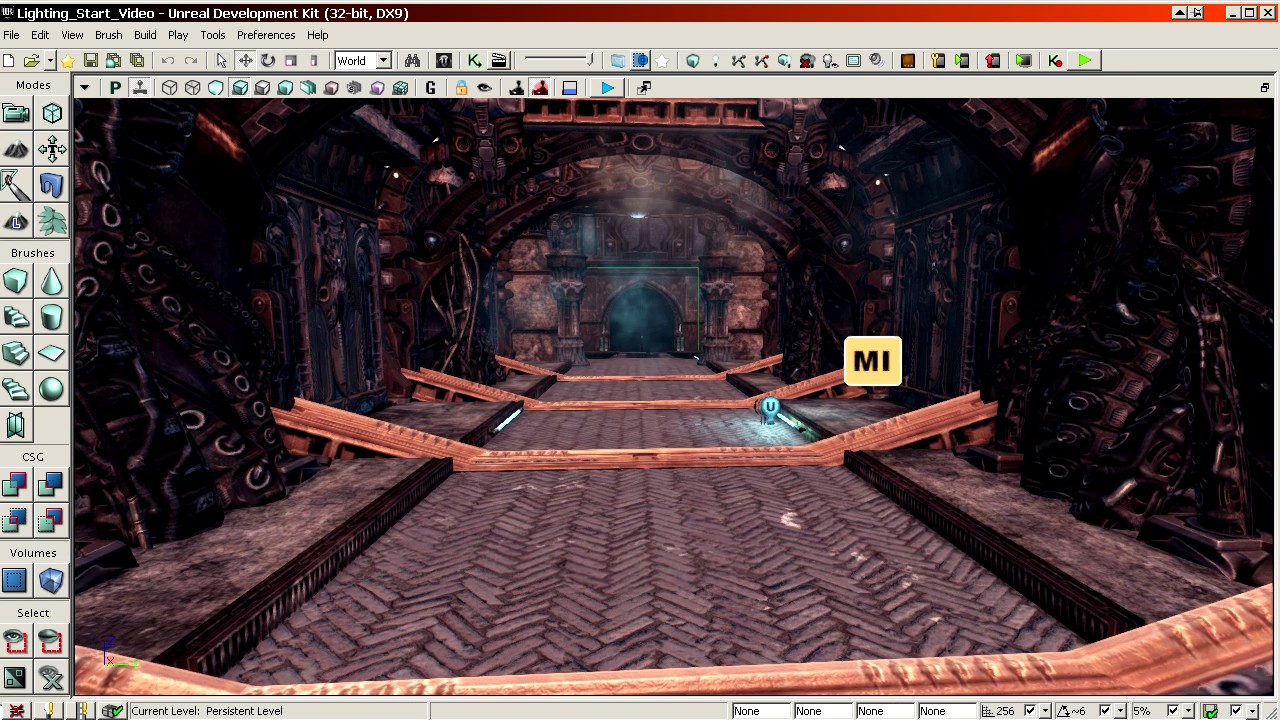Switch viewport to Perspective P button
1280x720 pixels.
116,88
